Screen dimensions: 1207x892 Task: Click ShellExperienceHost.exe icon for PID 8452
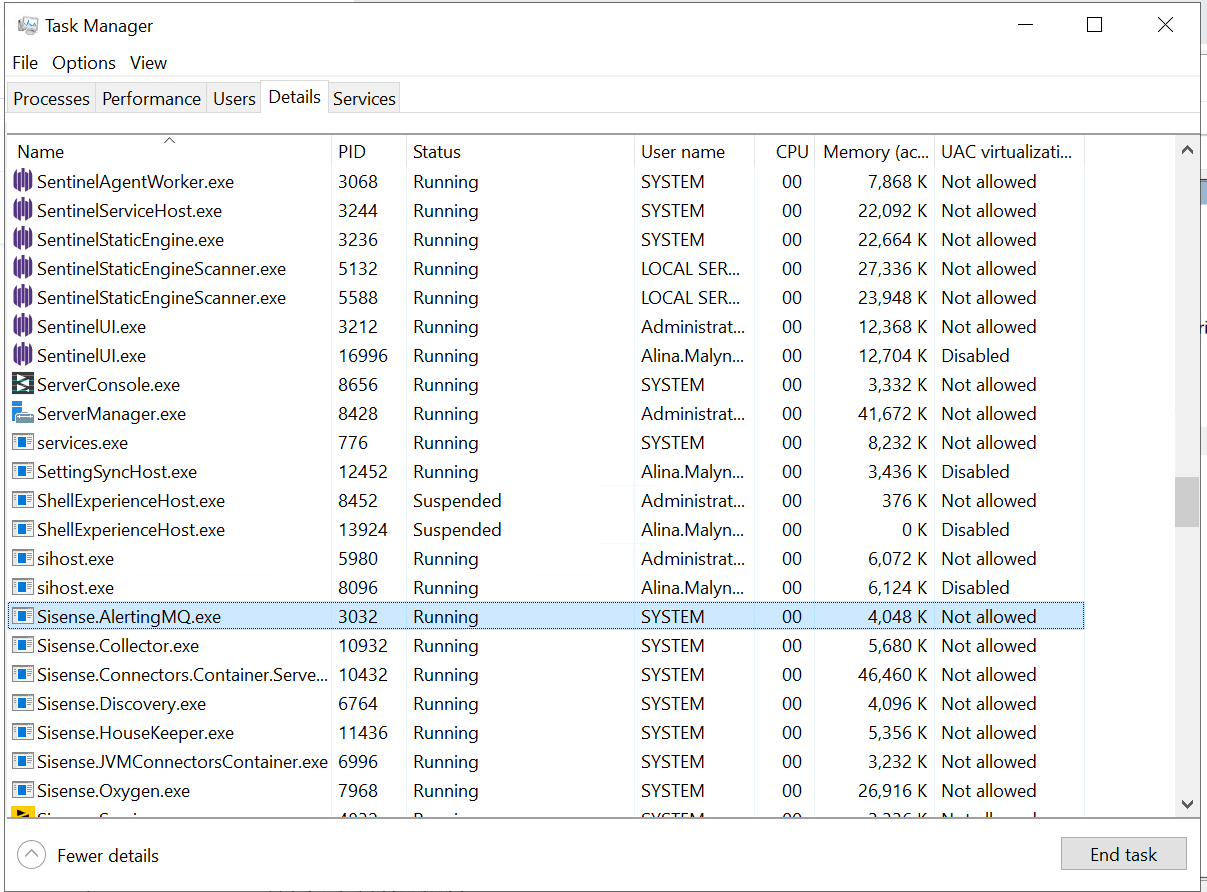coord(22,500)
